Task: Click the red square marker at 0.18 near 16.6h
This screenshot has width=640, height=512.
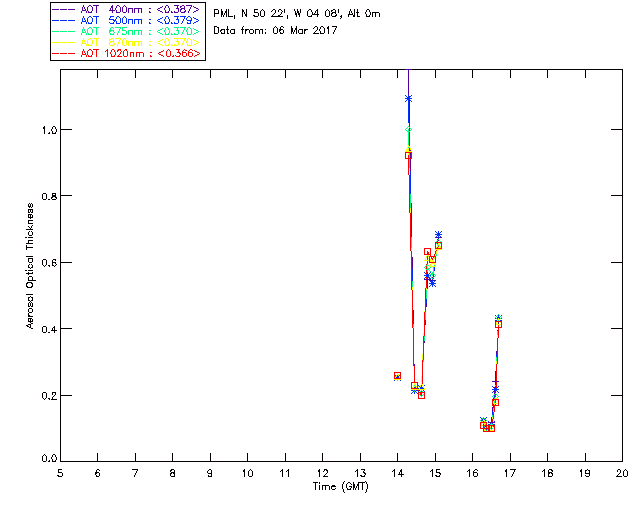Action: click(x=496, y=403)
